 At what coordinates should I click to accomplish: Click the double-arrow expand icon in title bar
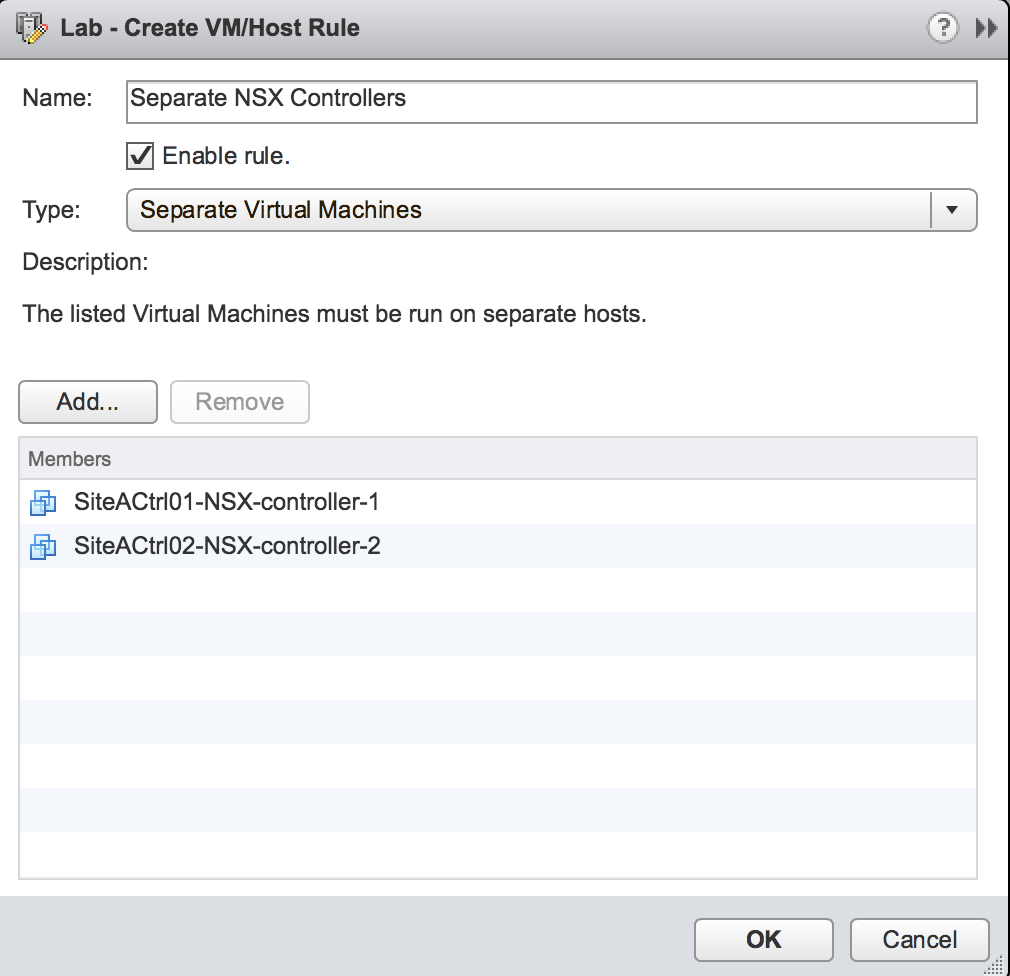(x=986, y=28)
